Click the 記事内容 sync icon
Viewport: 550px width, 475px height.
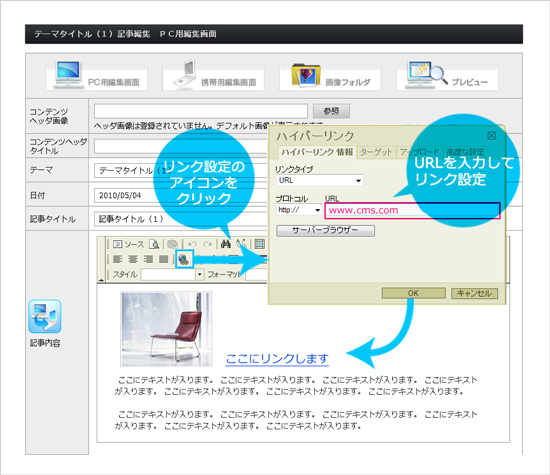click(x=45, y=316)
